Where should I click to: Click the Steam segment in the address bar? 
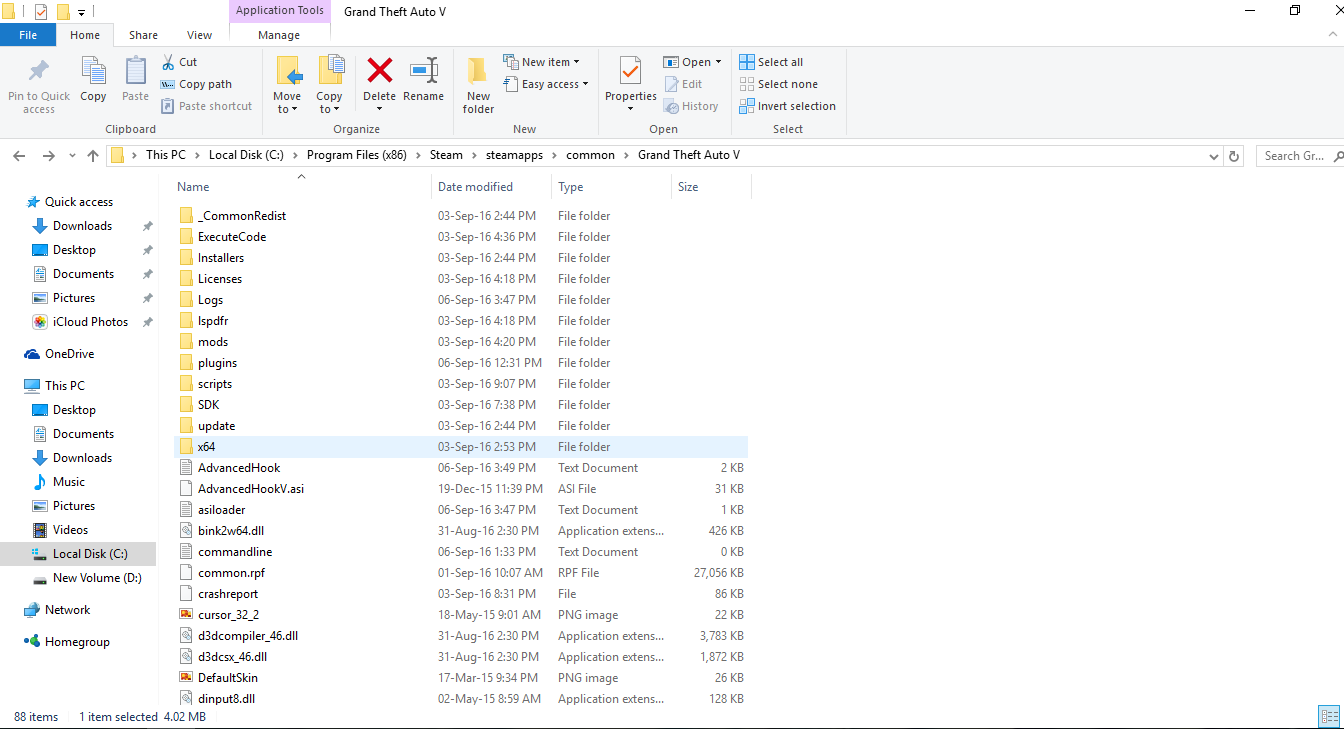[x=446, y=155]
